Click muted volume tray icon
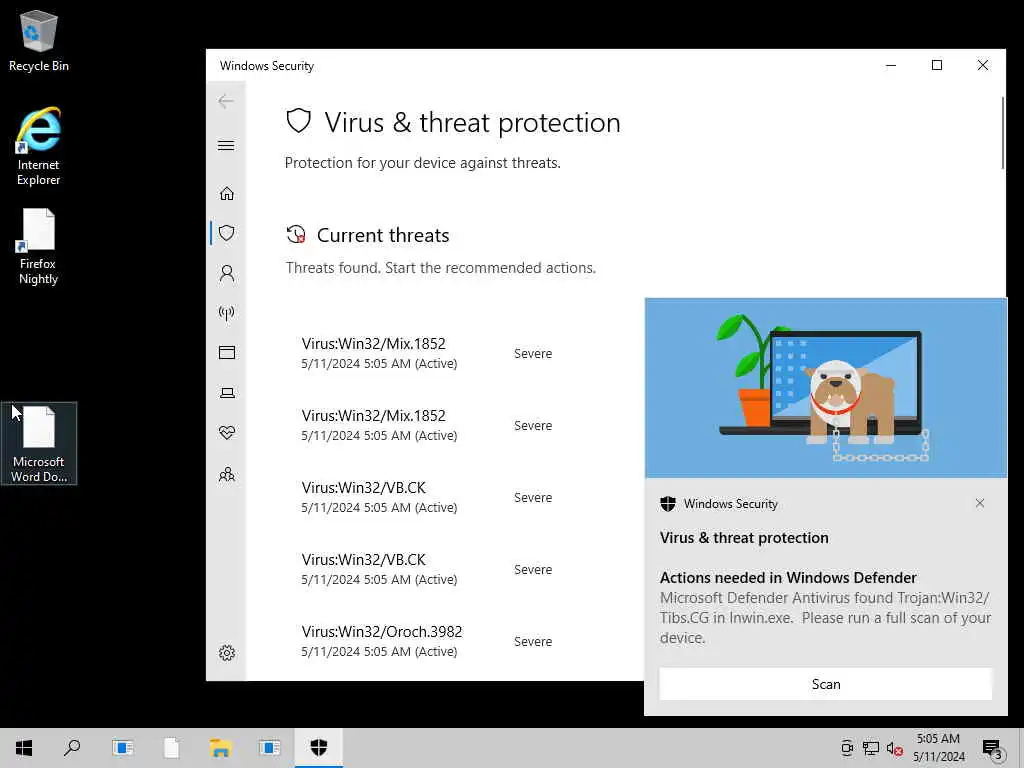The image size is (1024, 768). [x=895, y=748]
